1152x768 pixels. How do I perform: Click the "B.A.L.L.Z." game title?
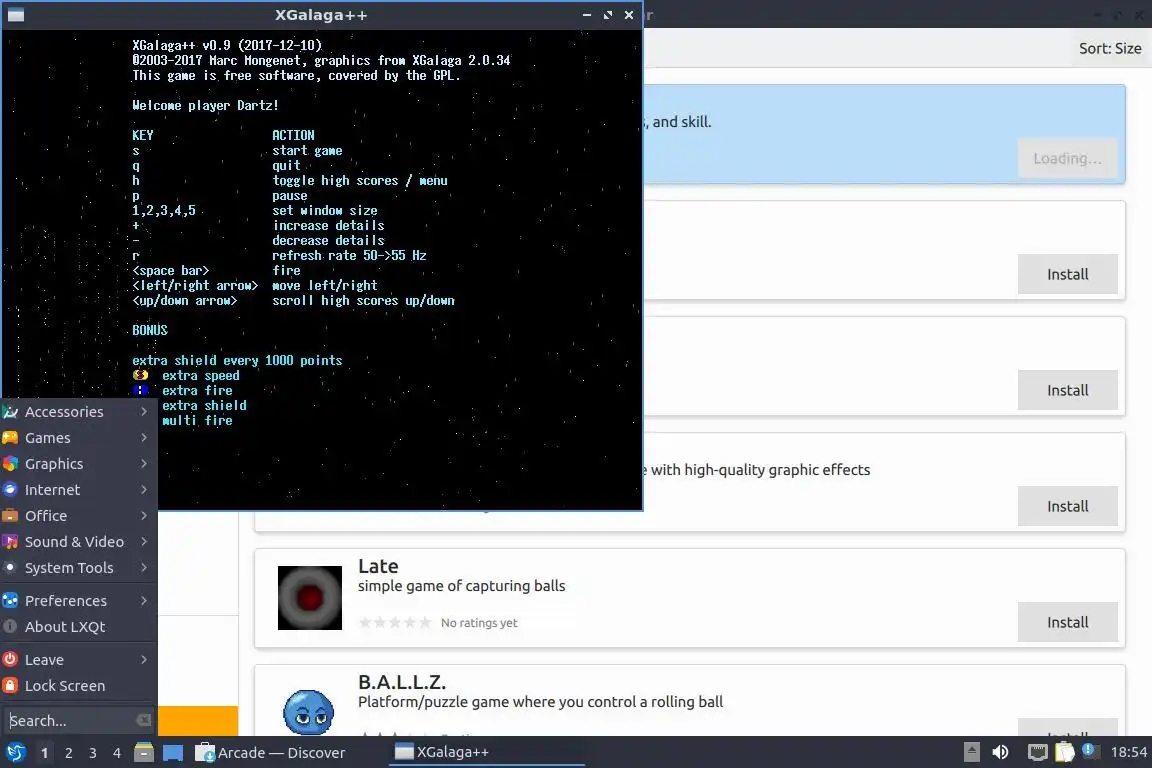click(402, 682)
